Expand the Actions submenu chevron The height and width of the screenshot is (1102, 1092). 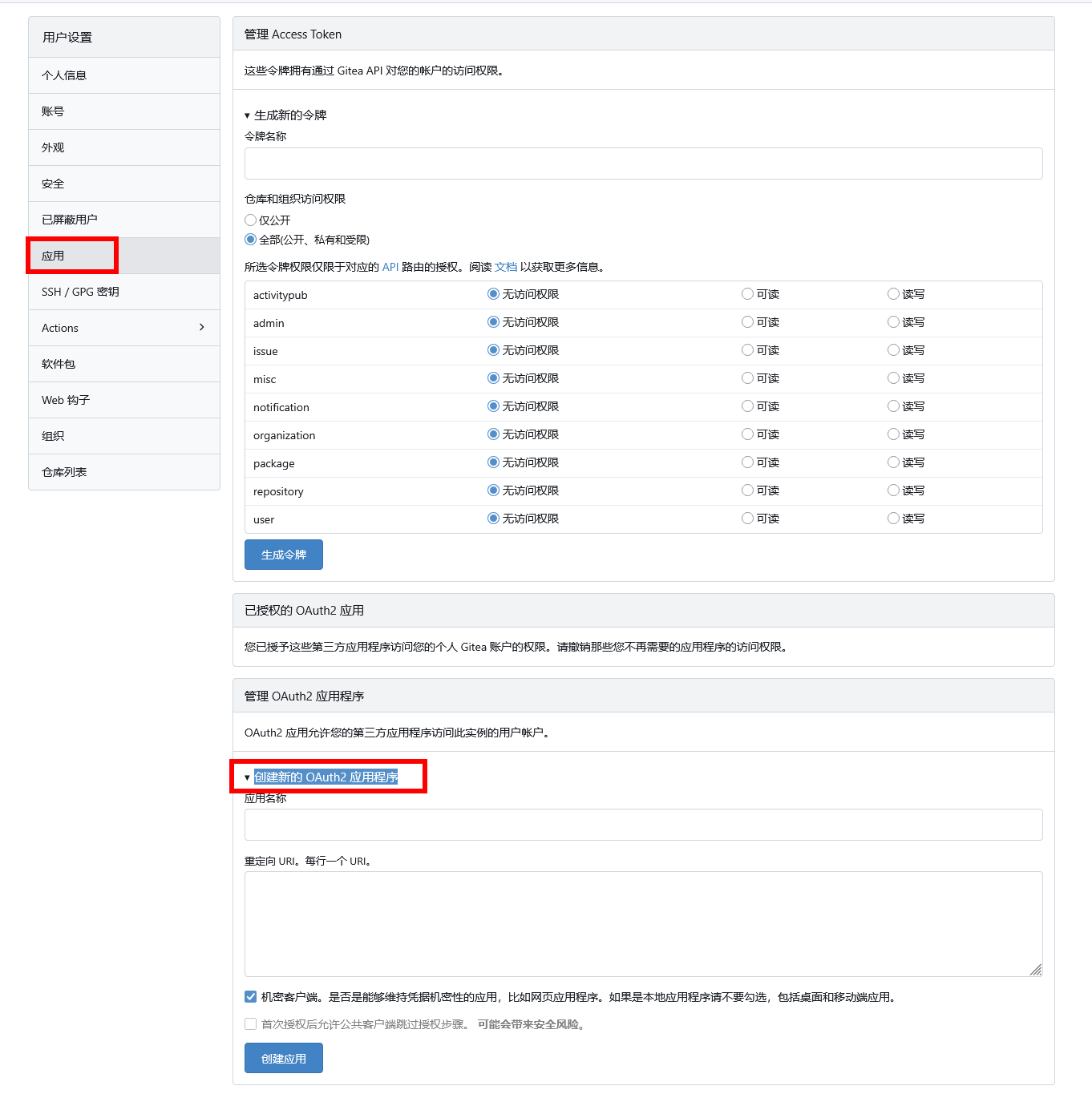click(201, 328)
